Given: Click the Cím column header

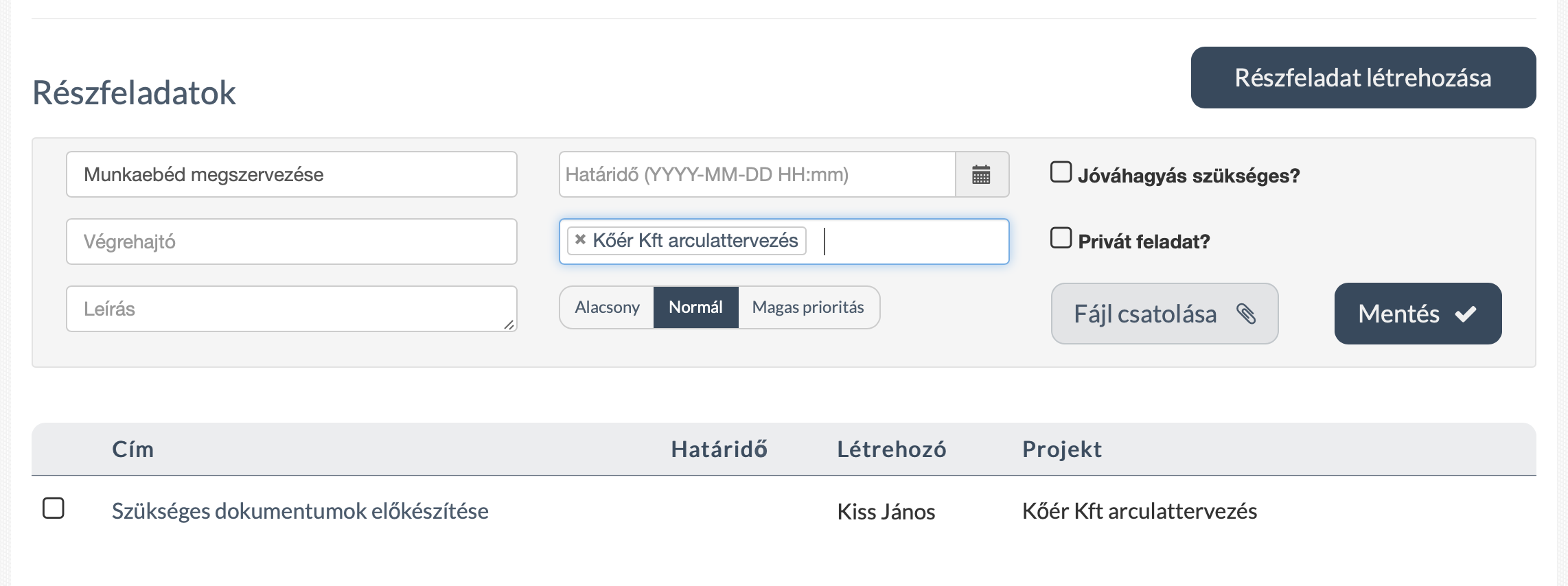Looking at the screenshot, I should click(131, 449).
